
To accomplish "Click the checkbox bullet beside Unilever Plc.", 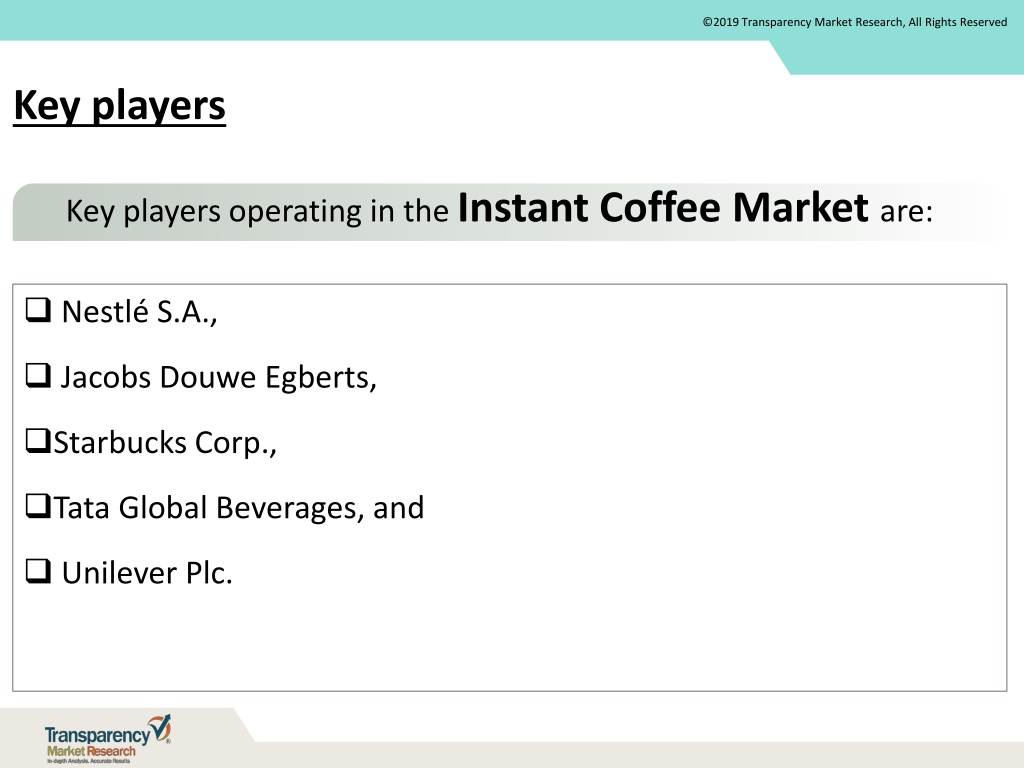I will [x=39, y=571].
